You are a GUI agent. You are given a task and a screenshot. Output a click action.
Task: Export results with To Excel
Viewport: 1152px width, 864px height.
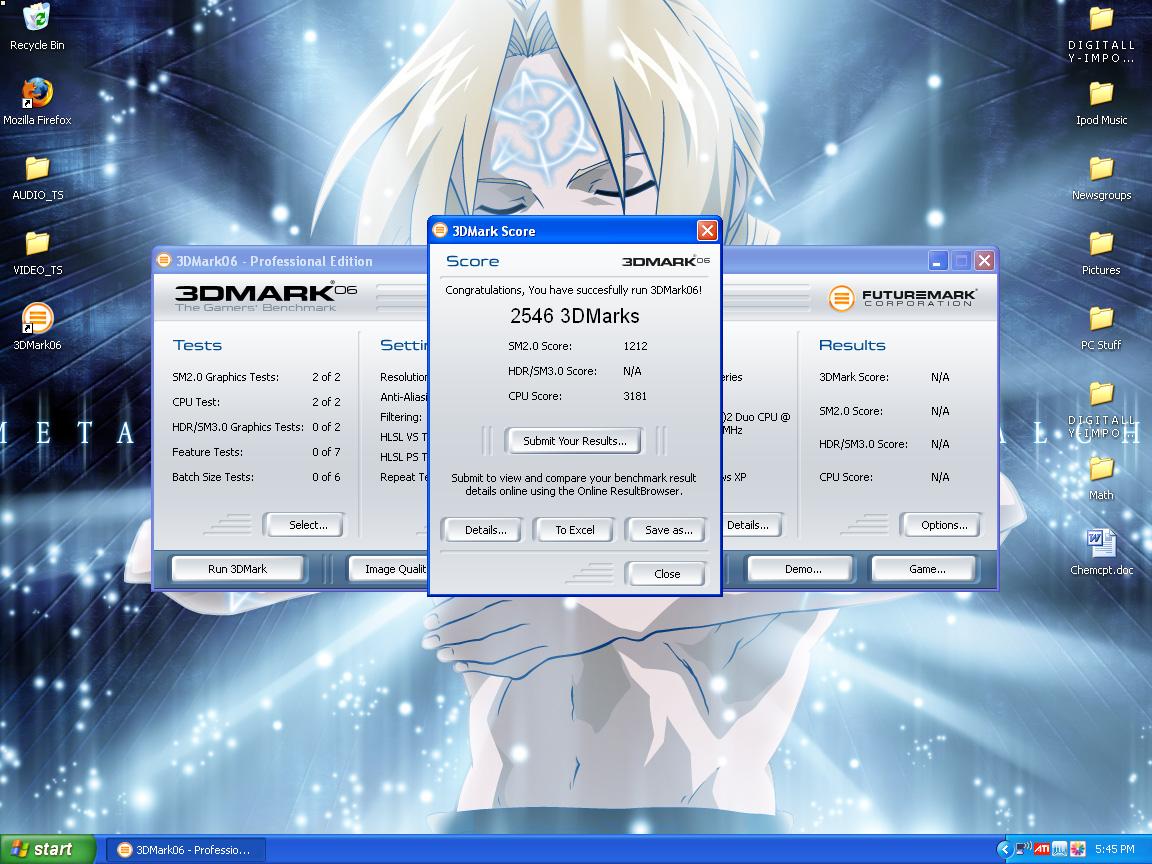(x=574, y=530)
